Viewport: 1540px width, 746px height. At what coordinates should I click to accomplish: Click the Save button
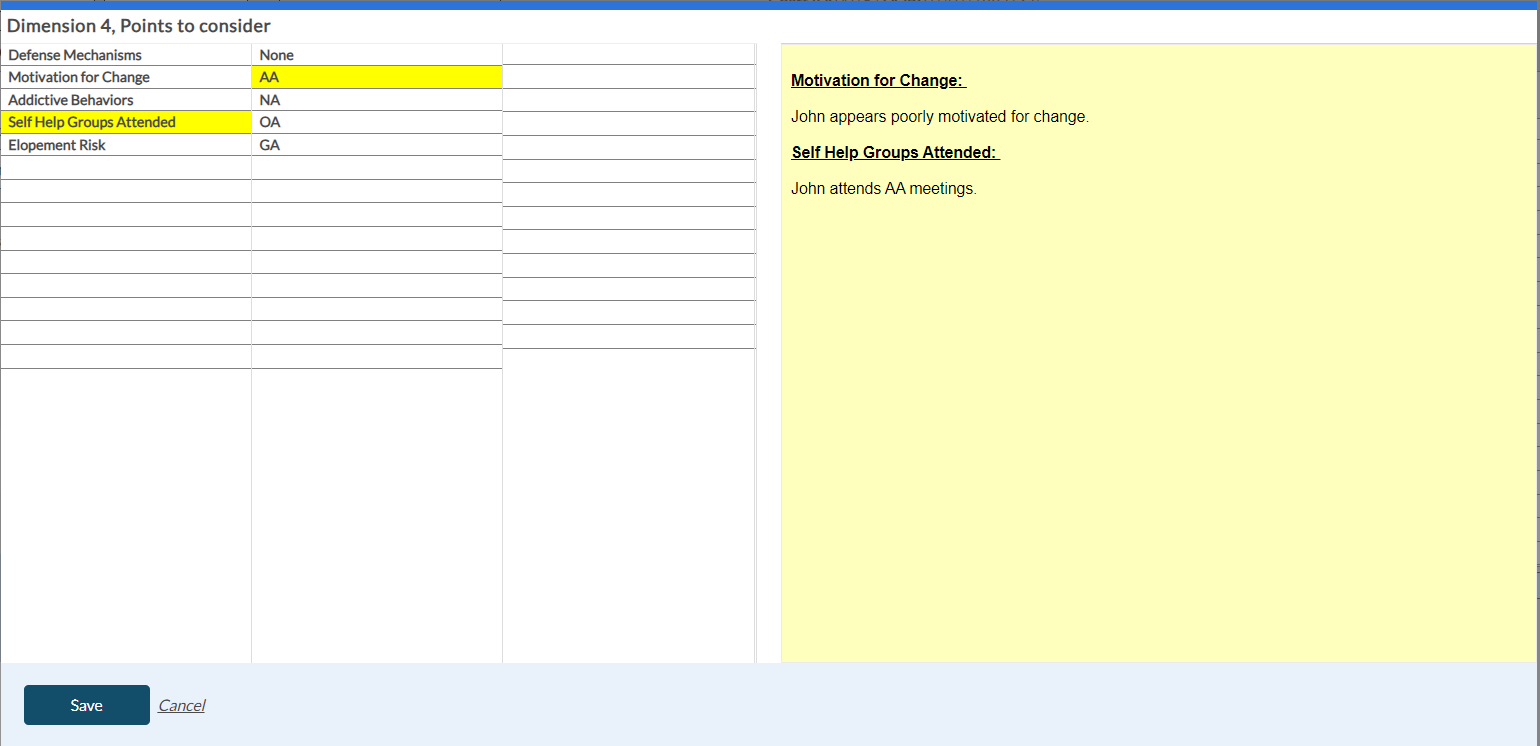tap(87, 705)
